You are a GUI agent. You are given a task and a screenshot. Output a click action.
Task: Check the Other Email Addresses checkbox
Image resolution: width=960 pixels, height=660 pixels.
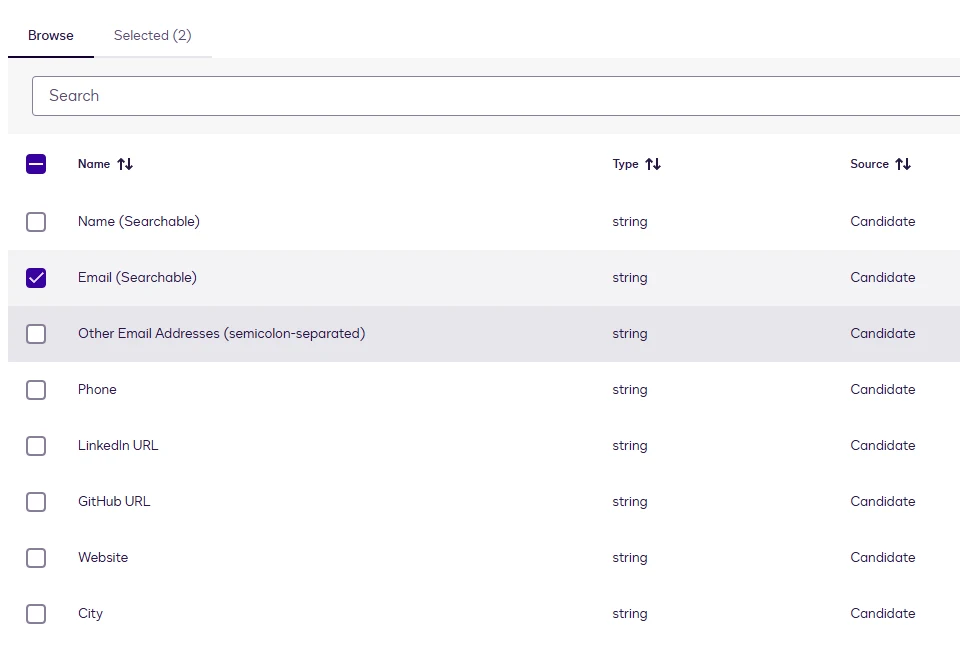36,334
